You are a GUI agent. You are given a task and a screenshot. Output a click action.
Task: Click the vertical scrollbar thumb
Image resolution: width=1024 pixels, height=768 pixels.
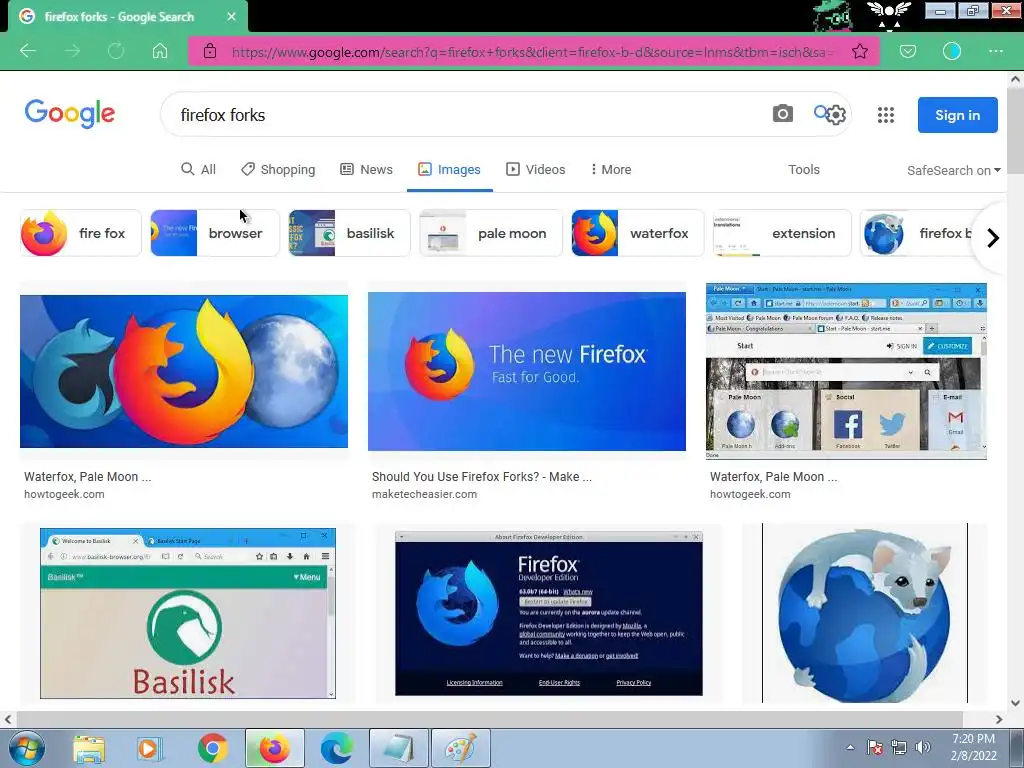pyautogui.click(x=1015, y=129)
